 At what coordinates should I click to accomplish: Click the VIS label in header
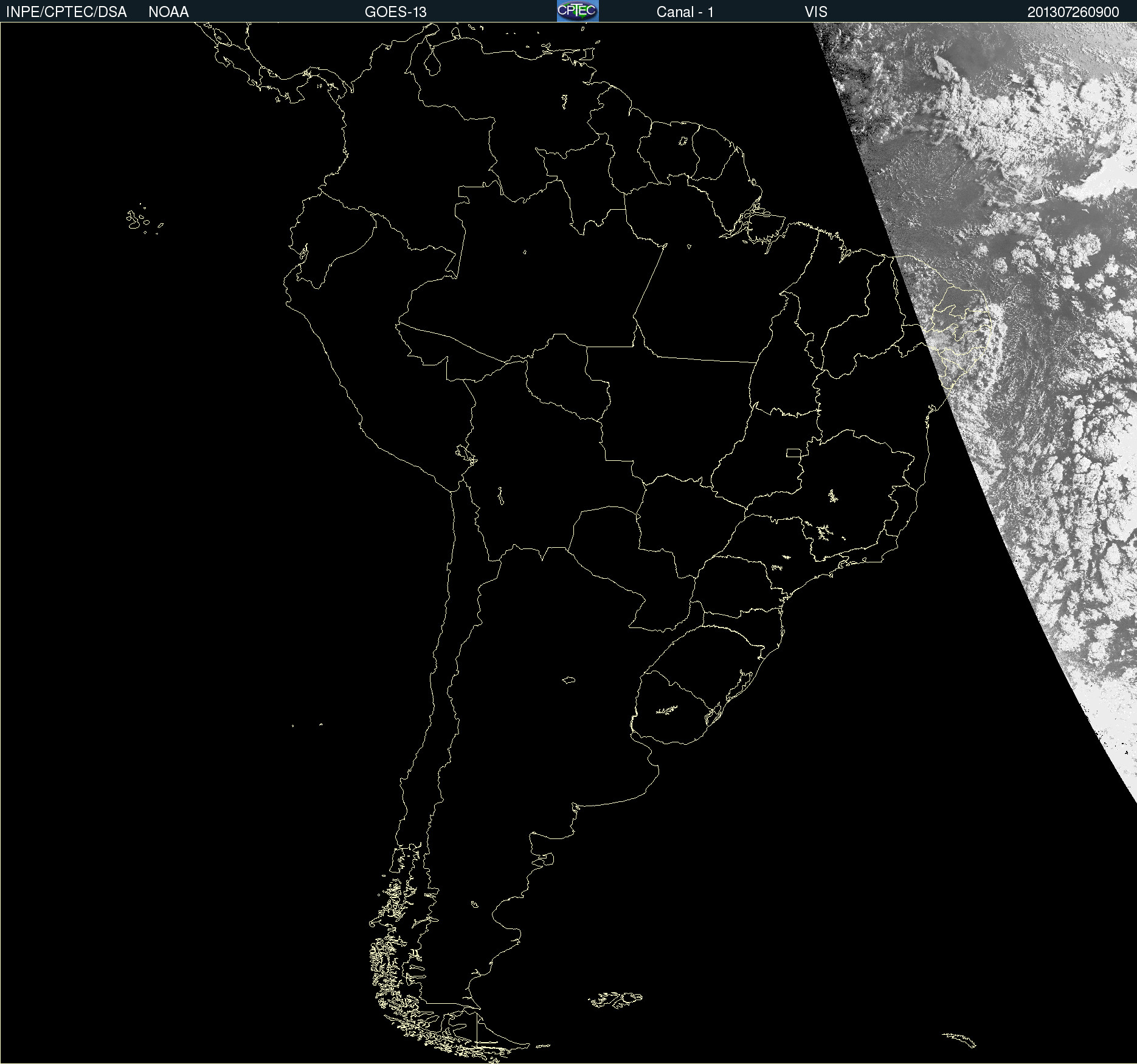(815, 12)
